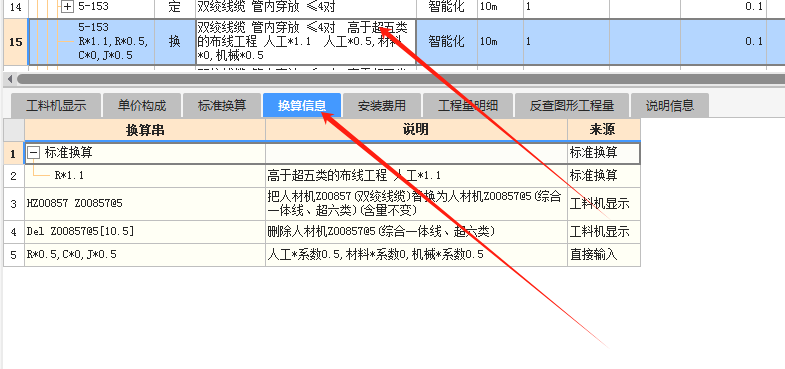Click 工料机显示 source cell in row 3
Screen dimensions: 785x369
pyautogui.click(x=604, y=204)
